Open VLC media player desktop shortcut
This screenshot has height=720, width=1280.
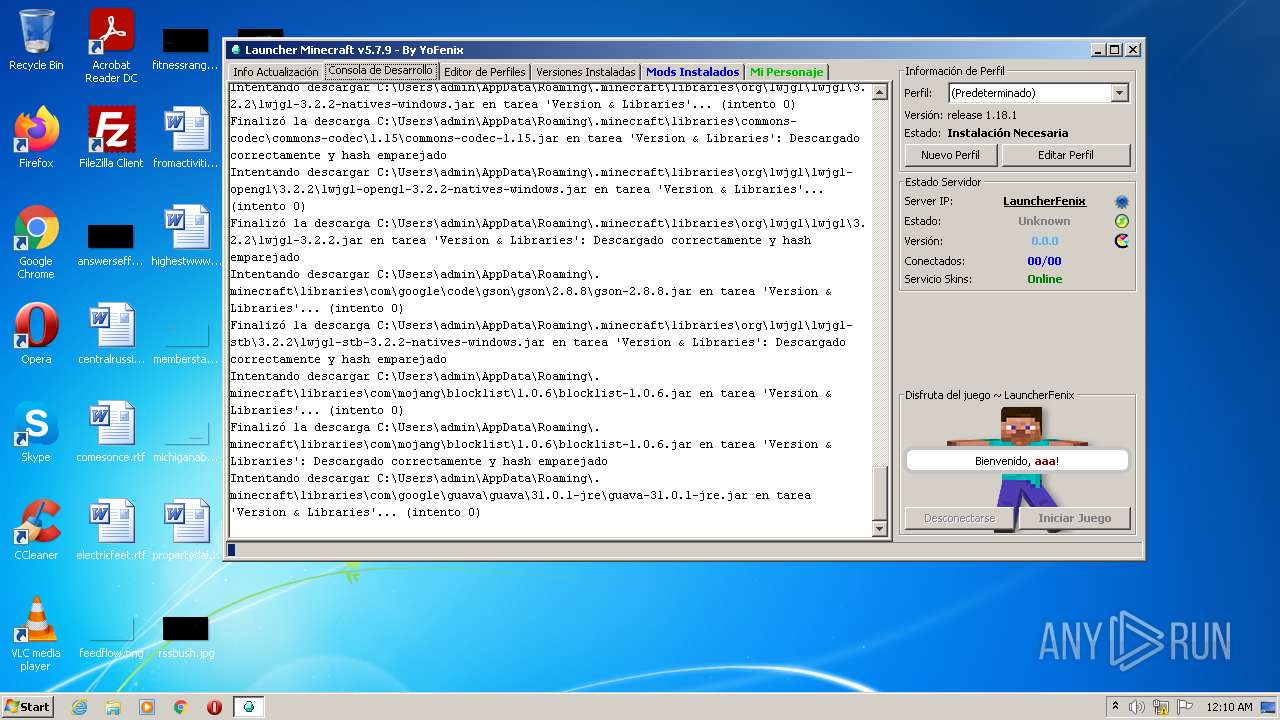[36, 634]
